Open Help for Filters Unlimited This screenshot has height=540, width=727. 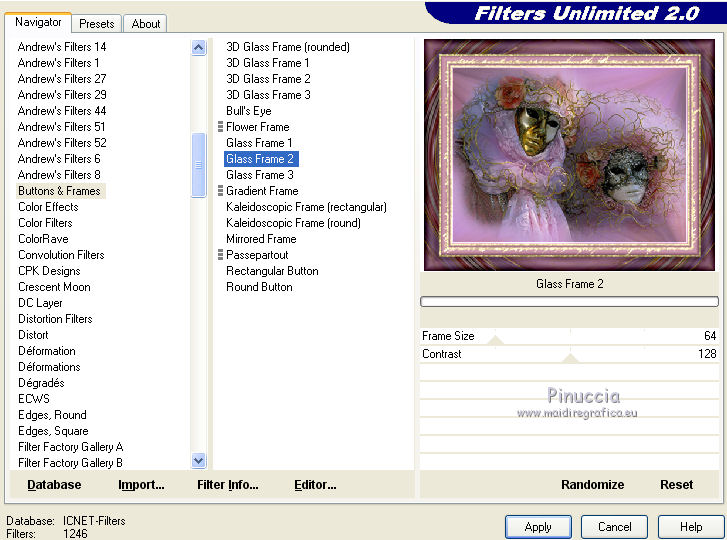[691, 527]
